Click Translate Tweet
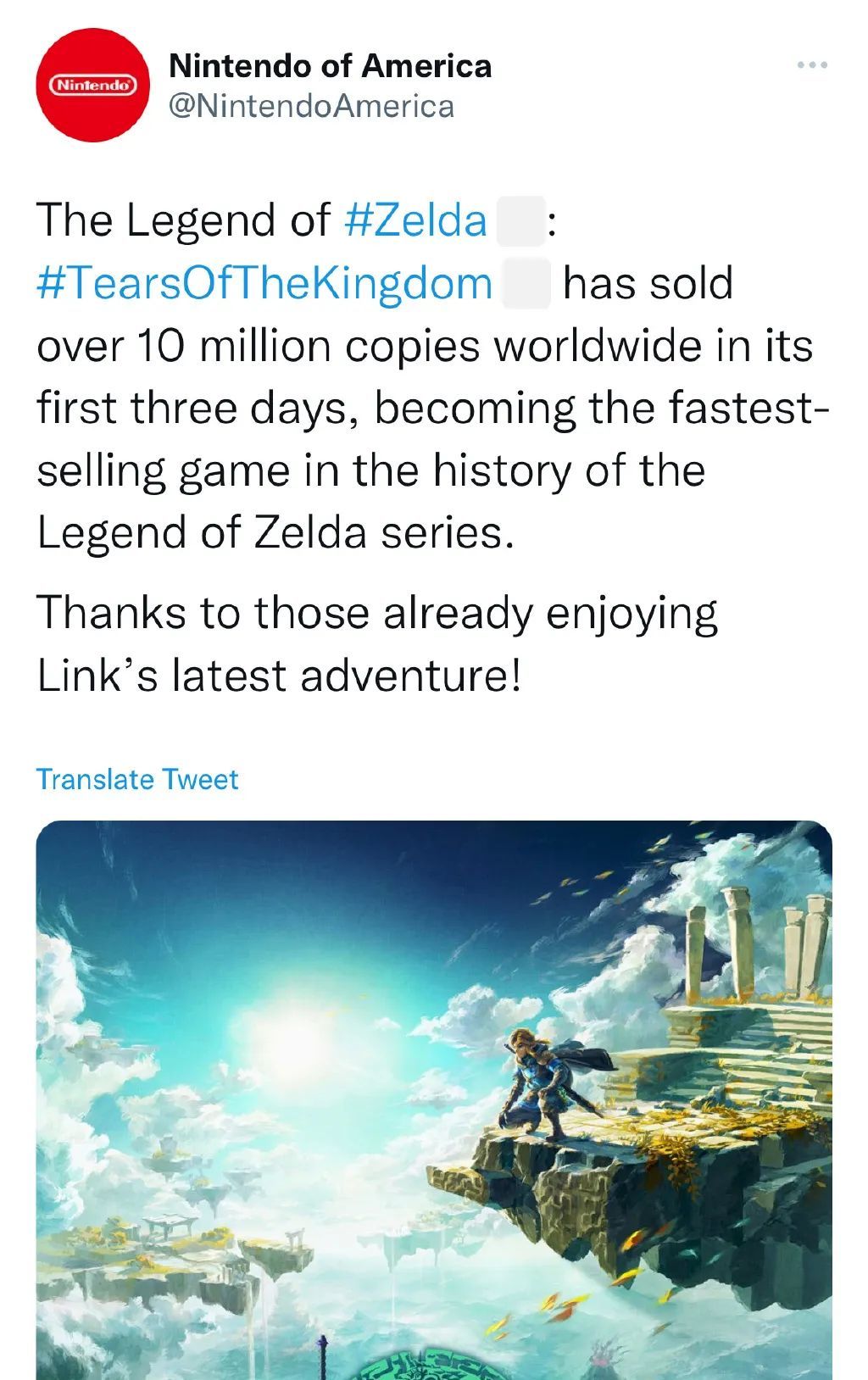The height and width of the screenshot is (1380, 868). 137,779
